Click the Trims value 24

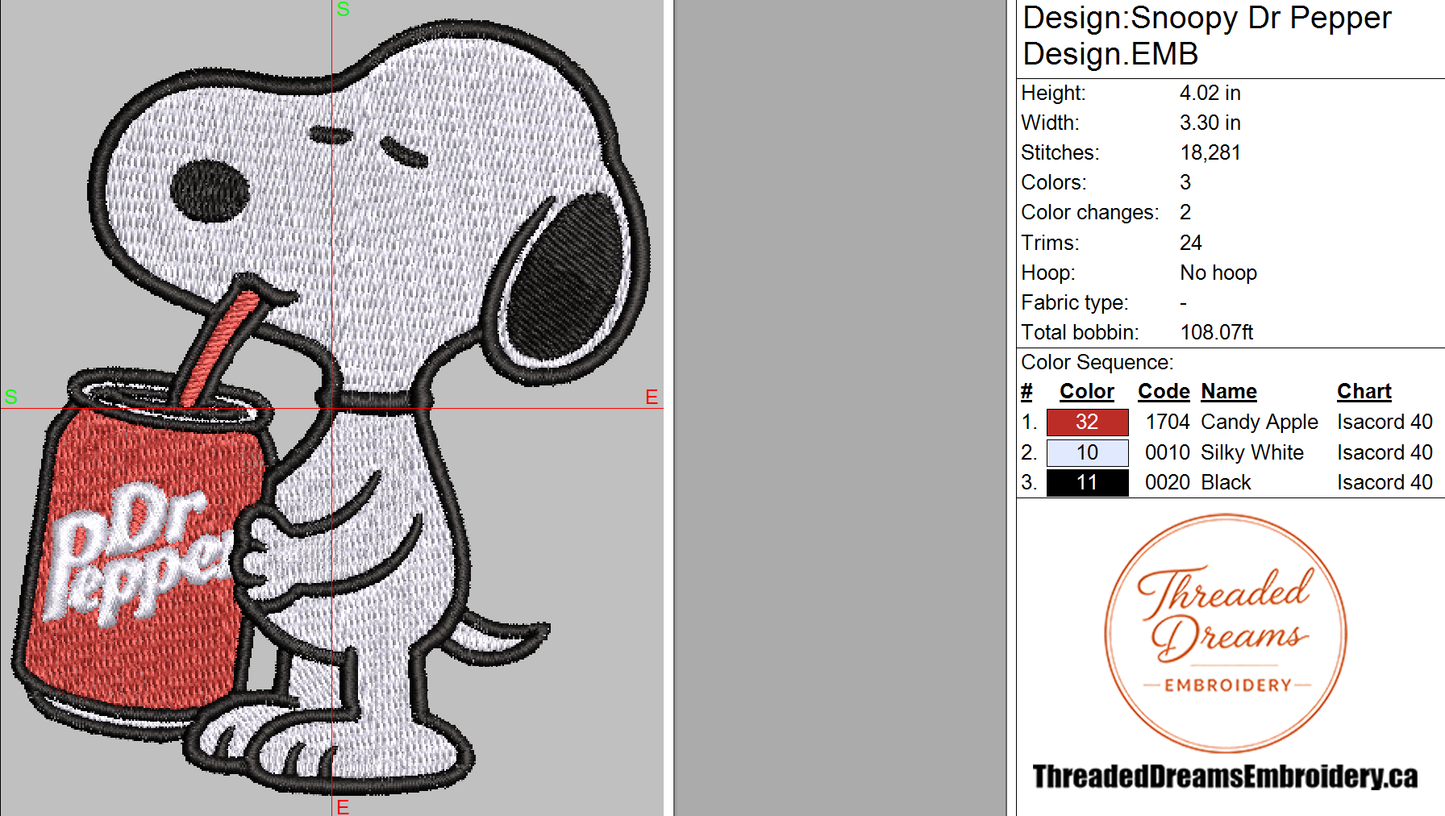pyautogui.click(x=1191, y=243)
